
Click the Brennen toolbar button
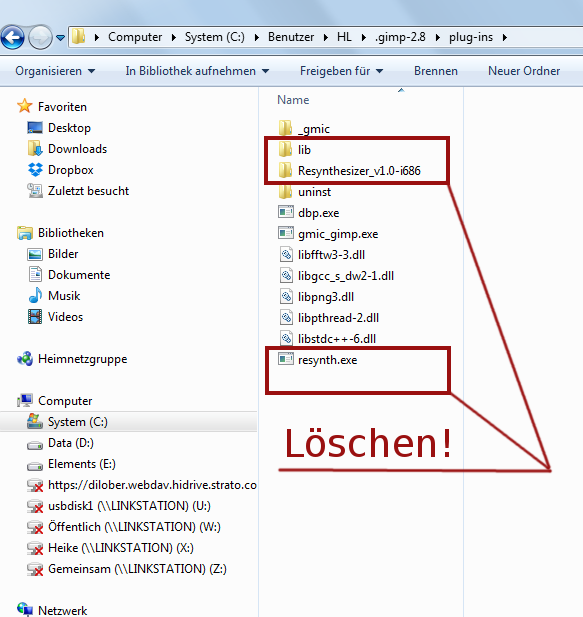coord(435,71)
